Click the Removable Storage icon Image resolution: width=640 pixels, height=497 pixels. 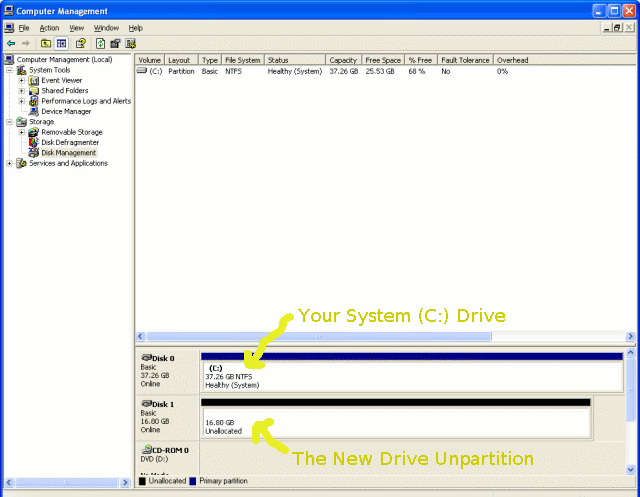34,132
